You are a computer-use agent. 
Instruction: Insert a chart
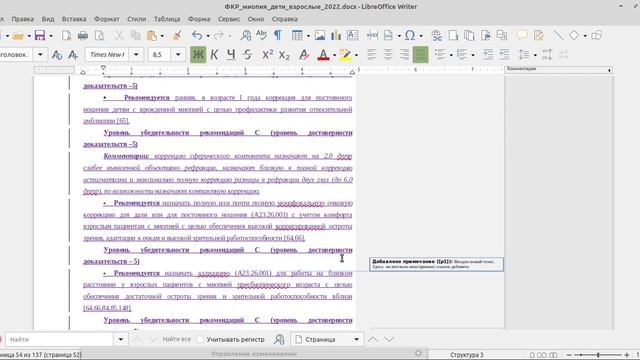point(336,36)
